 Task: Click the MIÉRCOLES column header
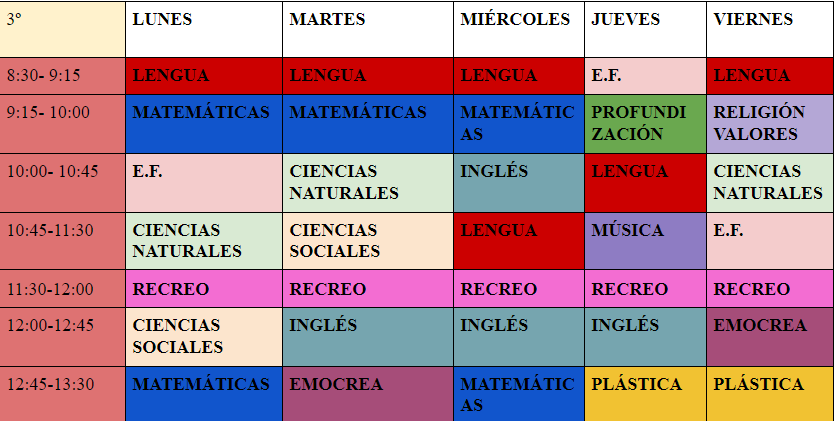518,29
